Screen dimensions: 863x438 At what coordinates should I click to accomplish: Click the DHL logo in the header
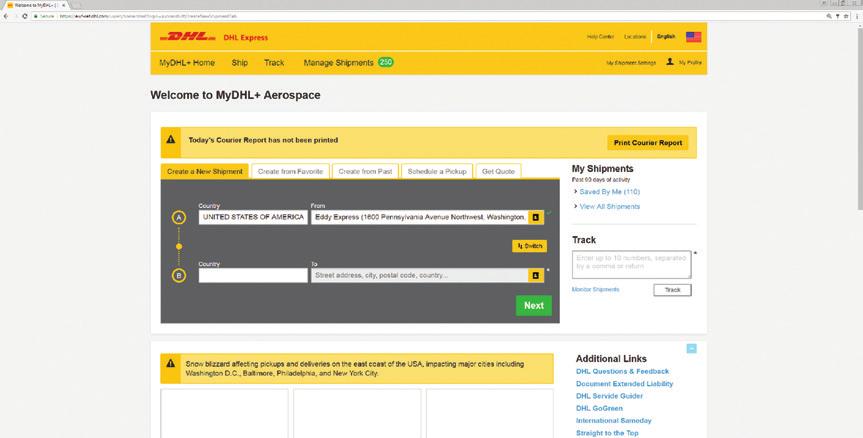point(187,37)
